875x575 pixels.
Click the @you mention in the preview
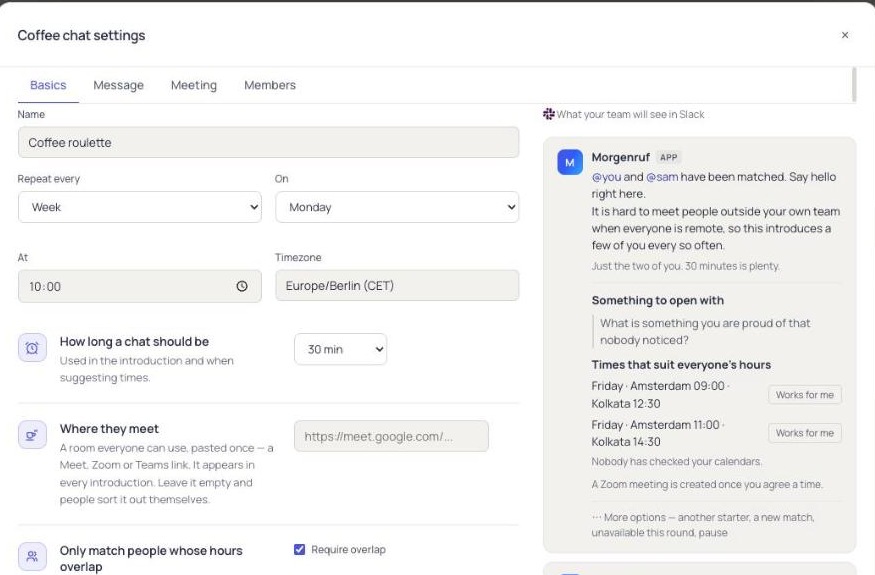[x=606, y=177]
